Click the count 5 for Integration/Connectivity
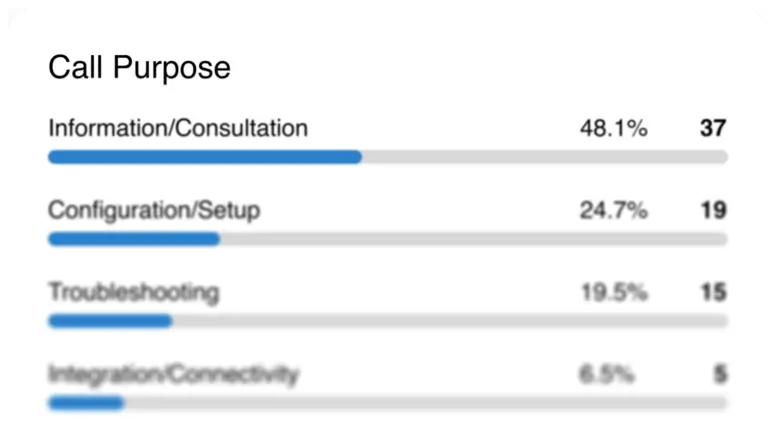This screenshot has height=436, width=776. pos(719,375)
